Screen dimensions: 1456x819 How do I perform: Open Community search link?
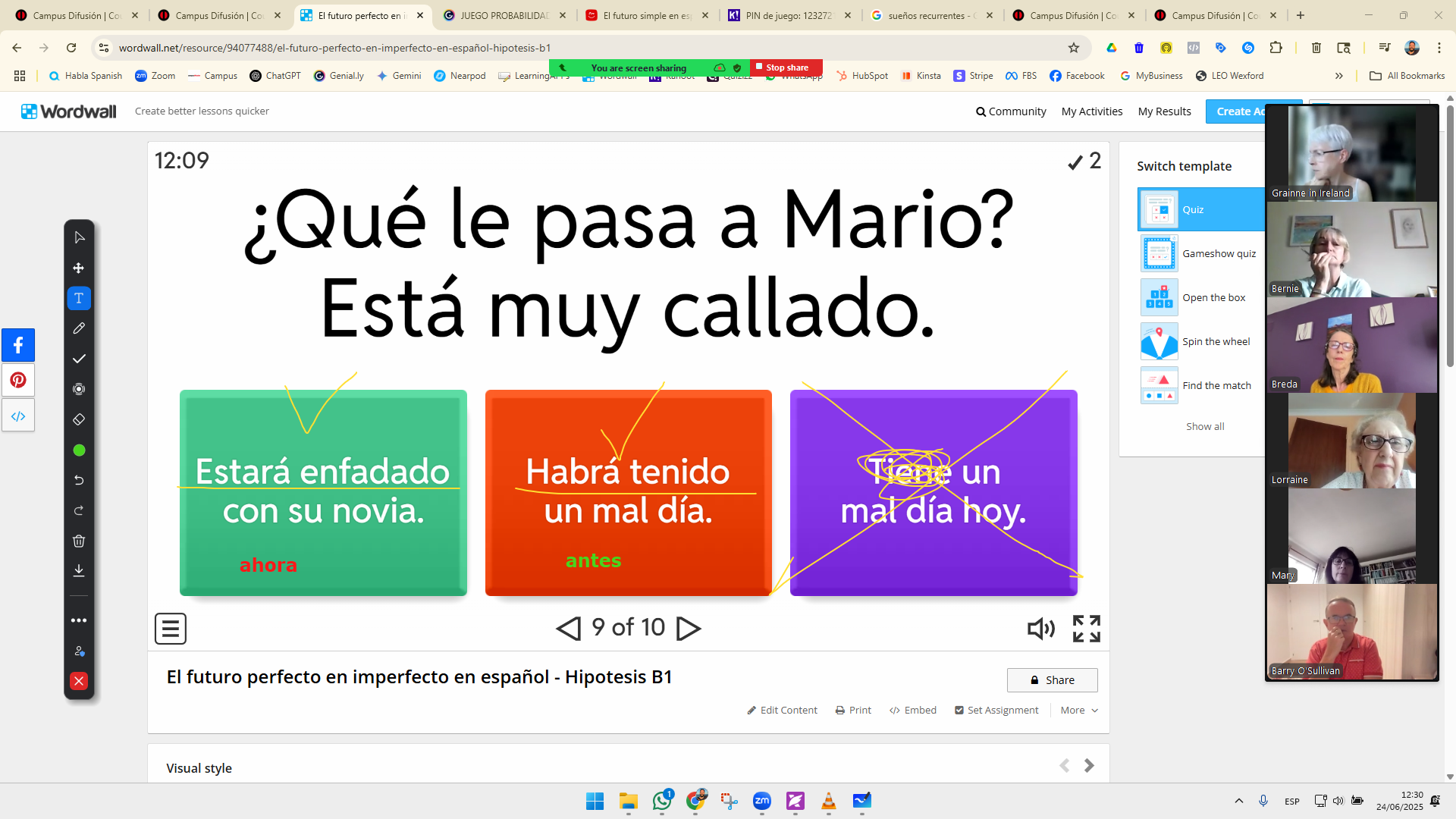pyautogui.click(x=1011, y=111)
